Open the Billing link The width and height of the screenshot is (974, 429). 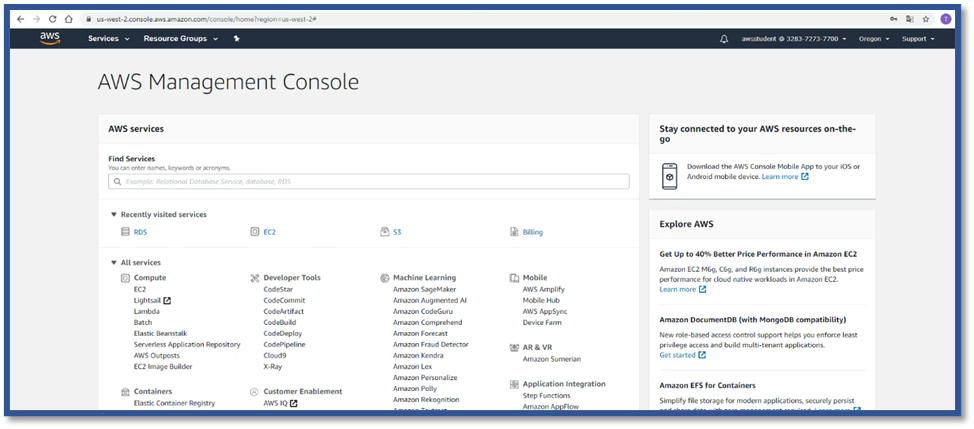pos(533,232)
